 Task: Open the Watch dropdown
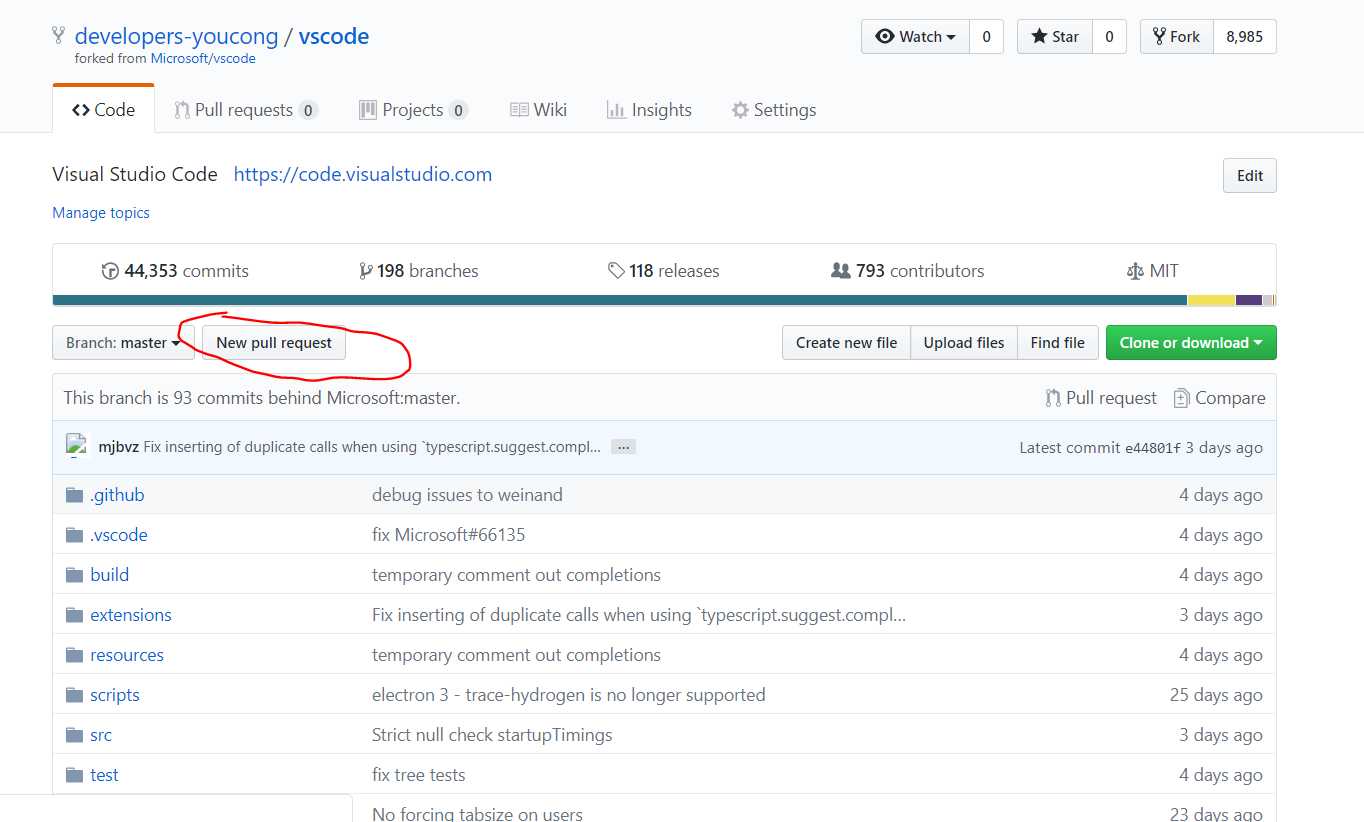pyautogui.click(x=915, y=37)
